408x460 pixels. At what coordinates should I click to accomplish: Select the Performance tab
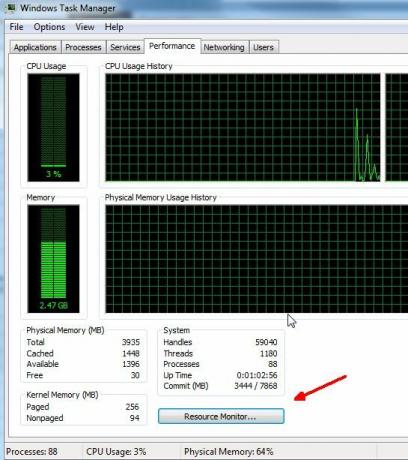172,46
